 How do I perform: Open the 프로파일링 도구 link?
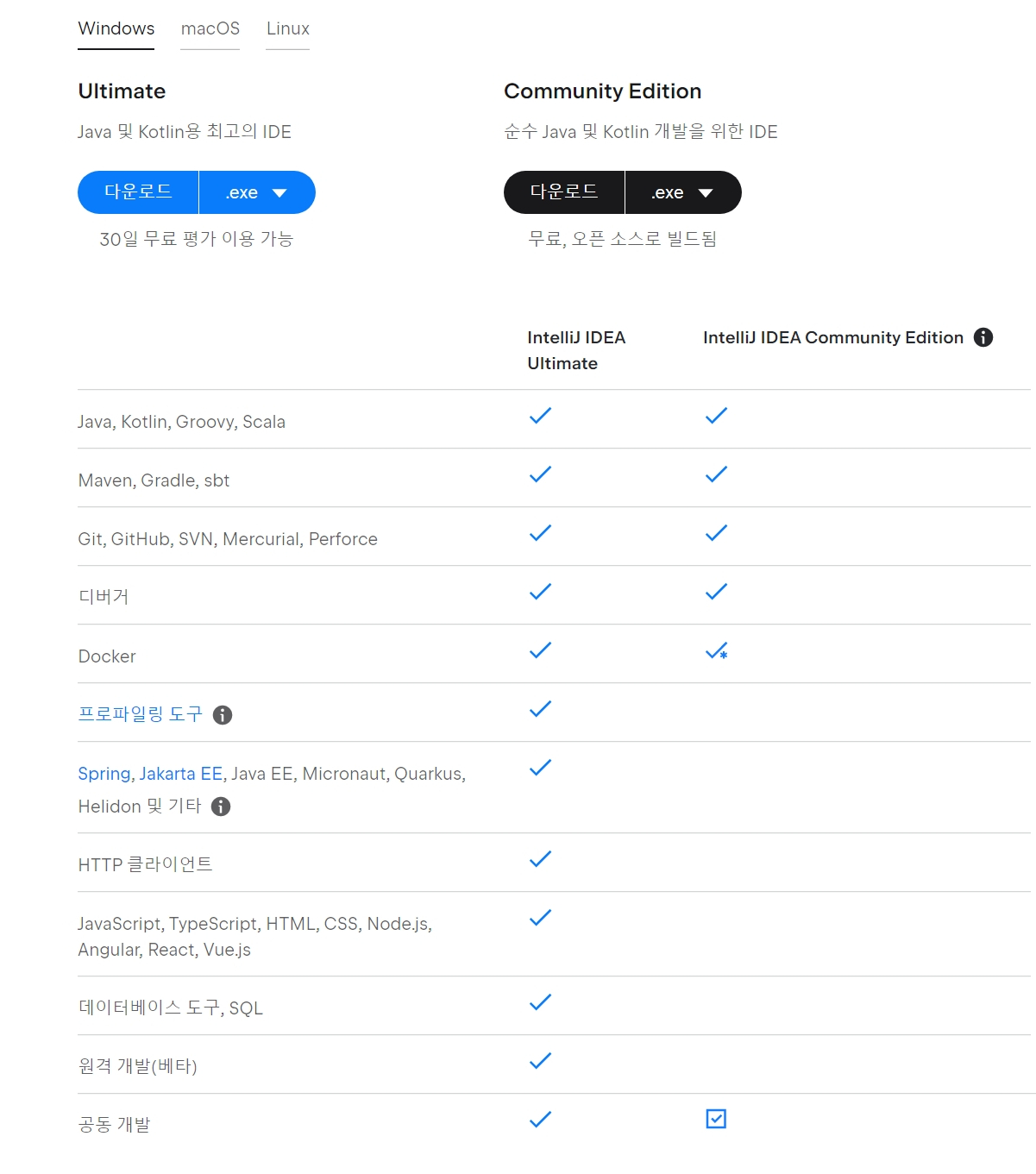point(140,714)
